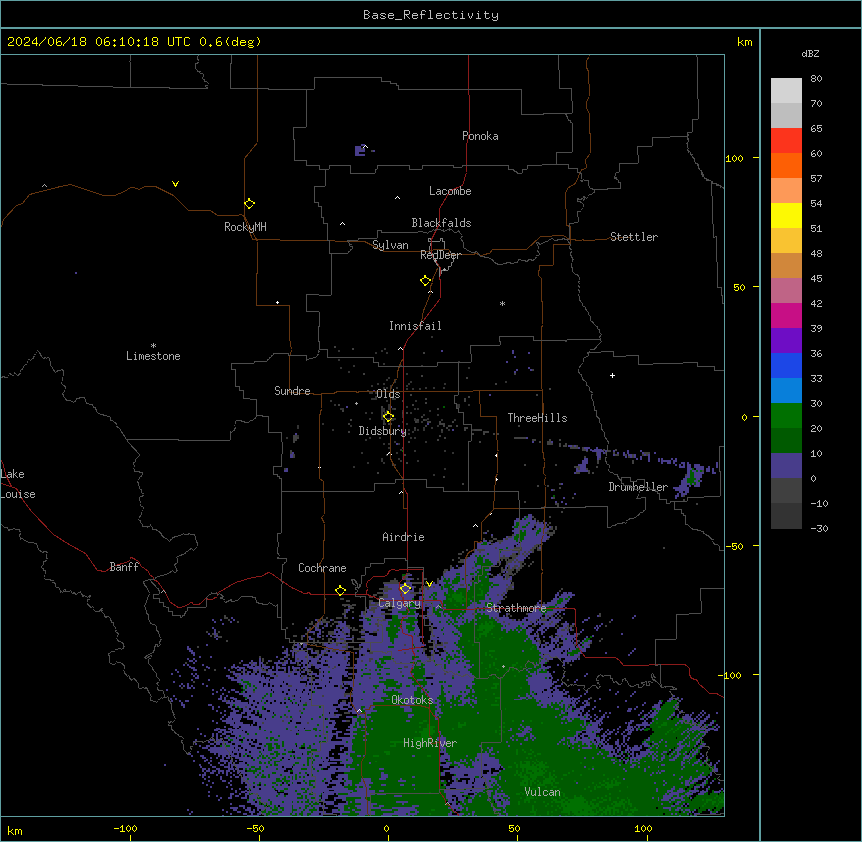Pick the light gray 70-80 dBZ swatch
The image size is (862, 842).
point(786,91)
